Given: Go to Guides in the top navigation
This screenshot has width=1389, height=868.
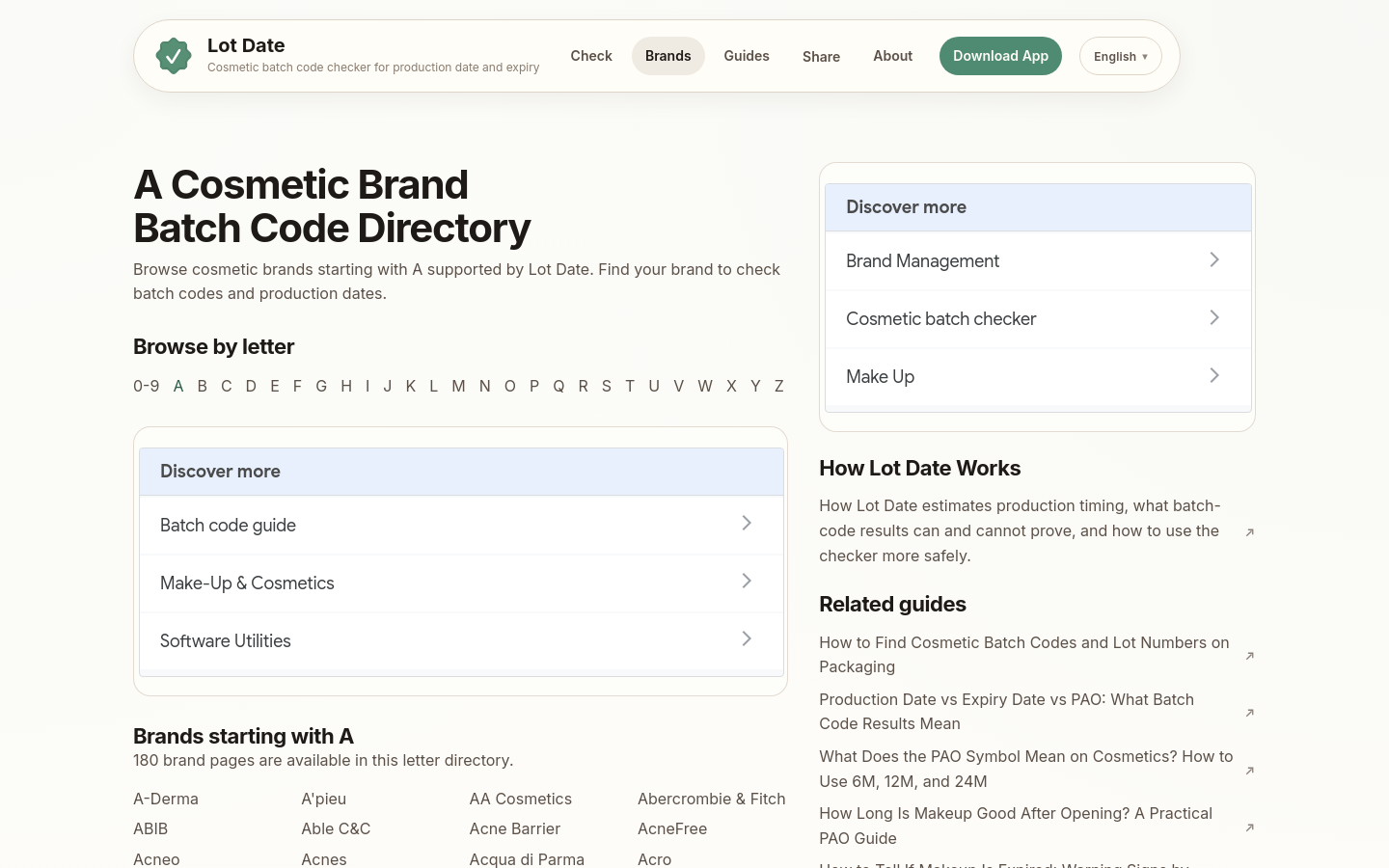Looking at the screenshot, I should pos(747,56).
